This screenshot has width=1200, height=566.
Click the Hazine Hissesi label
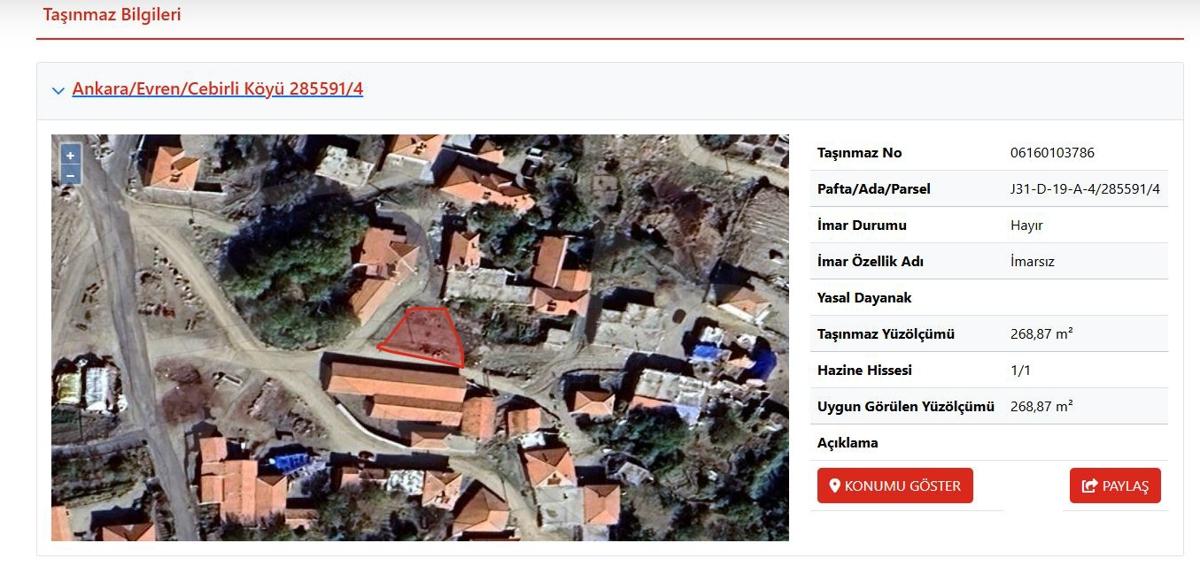[864, 370]
